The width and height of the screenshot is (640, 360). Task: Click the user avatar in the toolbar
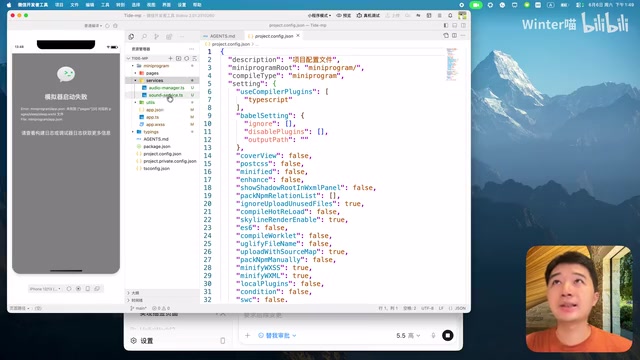[x=462, y=16]
